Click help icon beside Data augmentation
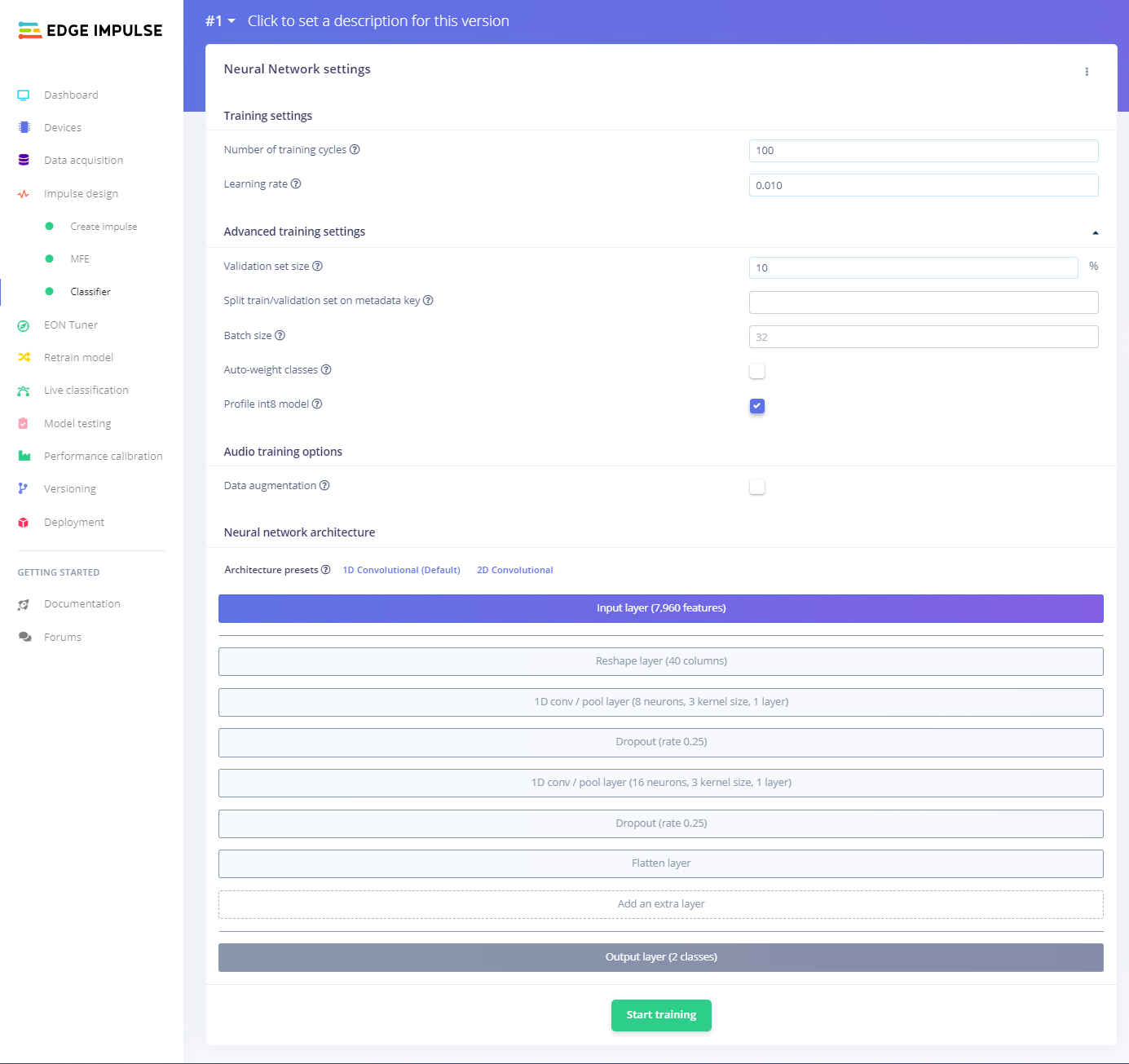 pyautogui.click(x=324, y=486)
